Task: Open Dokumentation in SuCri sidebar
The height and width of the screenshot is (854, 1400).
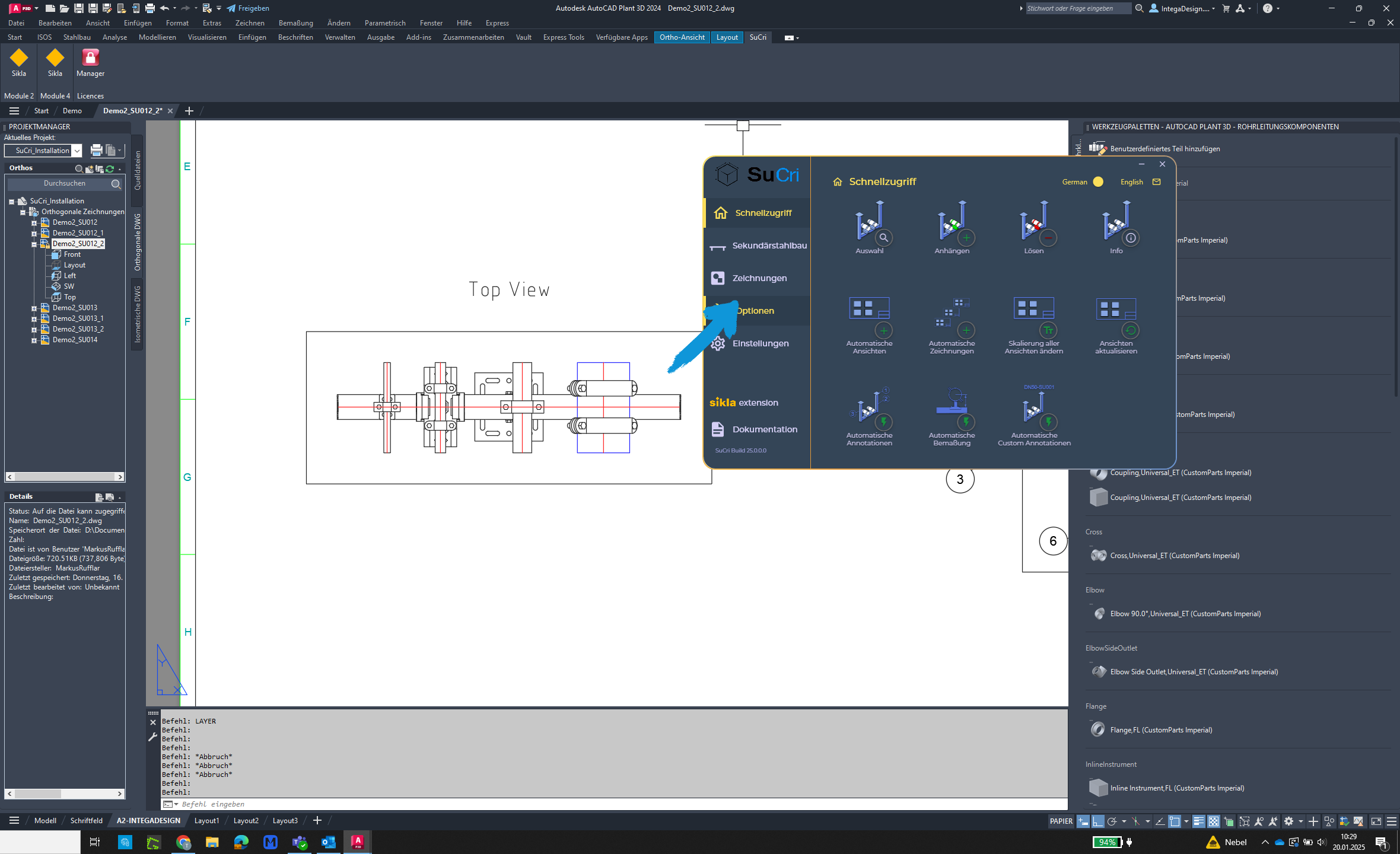Action: (x=758, y=429)
